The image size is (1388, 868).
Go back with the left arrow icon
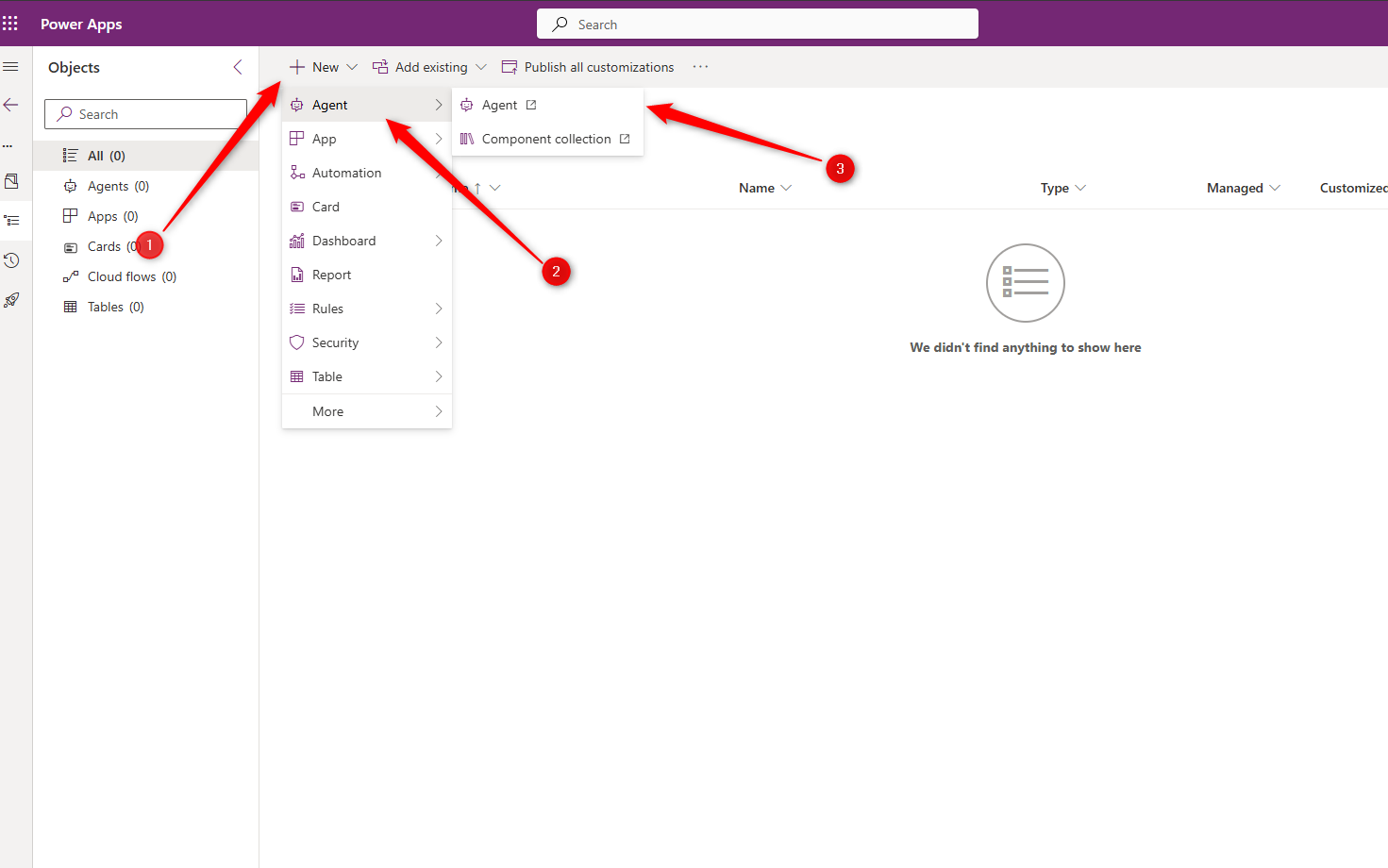click(x=11, y=105)
